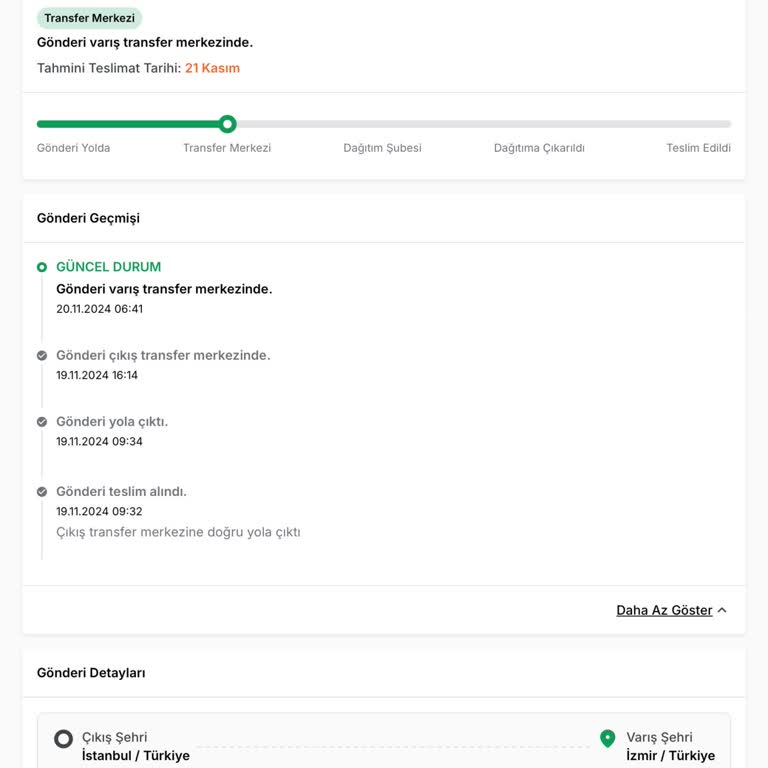Click the 'İzmir / Türkiye' destination text
The height and width of the screenshot is (768, 768).
(670, 756)
